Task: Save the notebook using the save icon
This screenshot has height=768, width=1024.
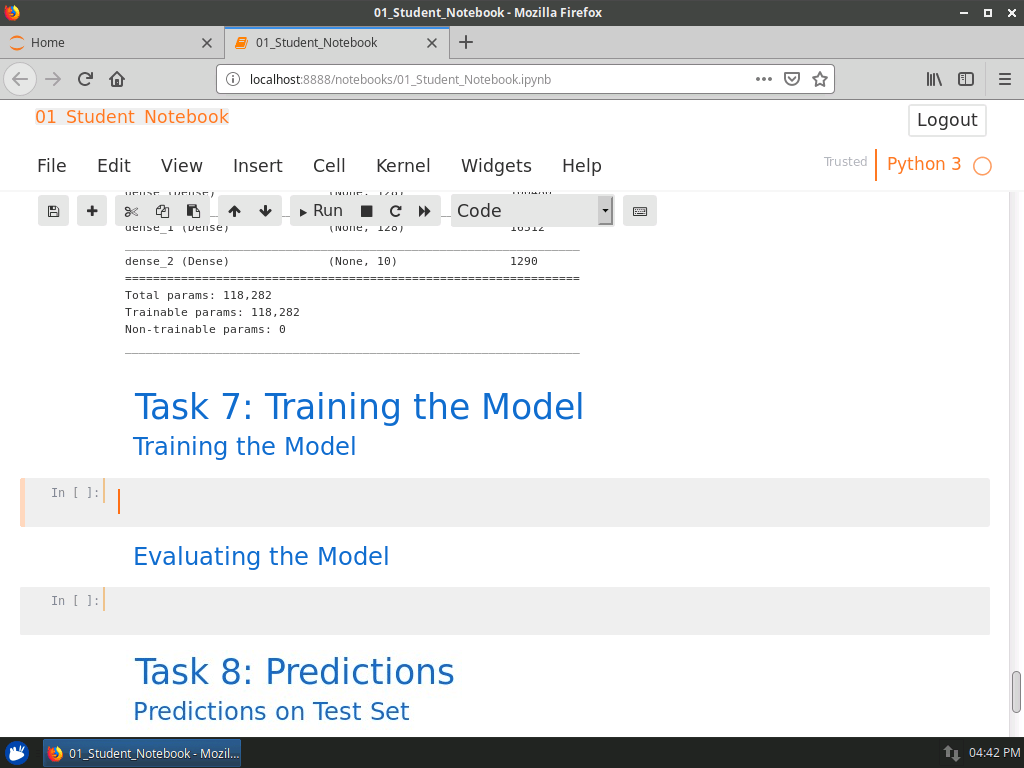Action: [53, 211]
